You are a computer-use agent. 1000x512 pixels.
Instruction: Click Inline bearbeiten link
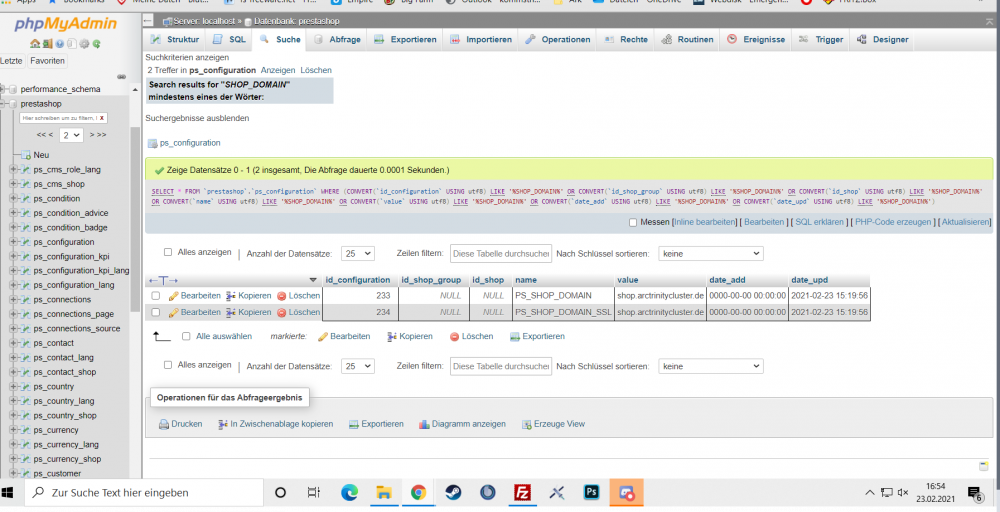coord(704,223)
